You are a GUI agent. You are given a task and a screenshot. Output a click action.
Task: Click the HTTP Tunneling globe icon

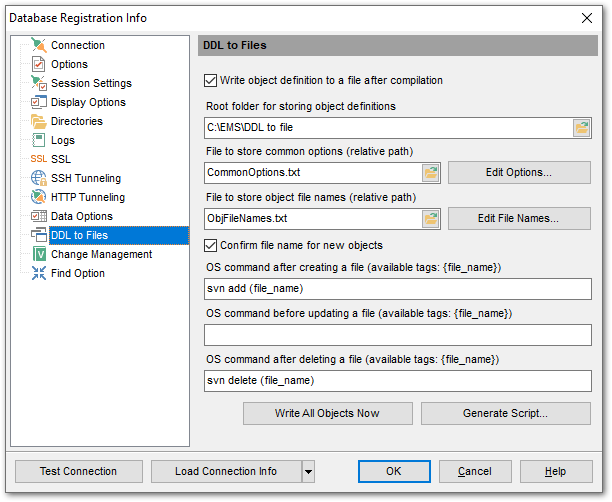pyautogui.click(x=39, y=197)
